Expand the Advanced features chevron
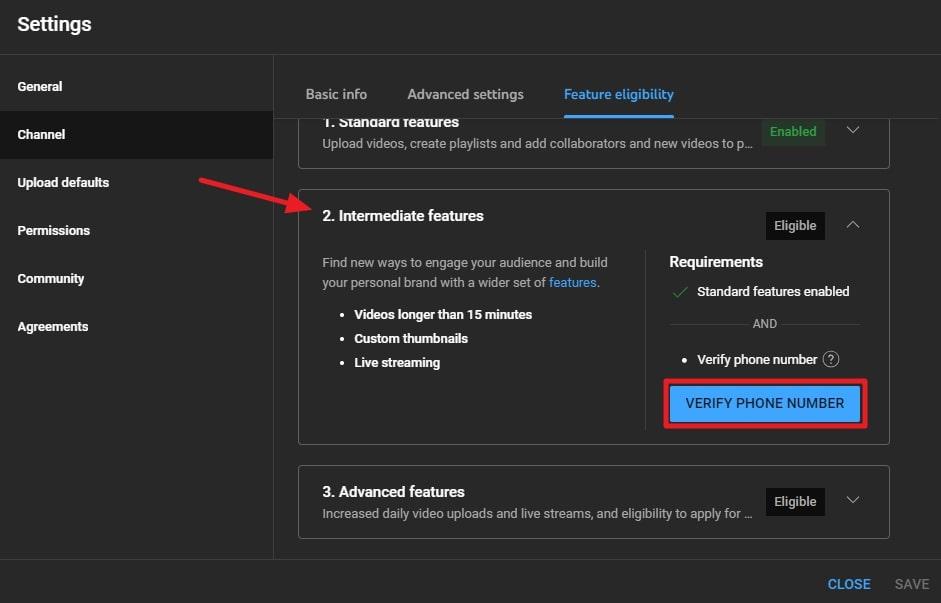Image resolution: width=941 pixels, height=603 pixels. click(853, 500)
